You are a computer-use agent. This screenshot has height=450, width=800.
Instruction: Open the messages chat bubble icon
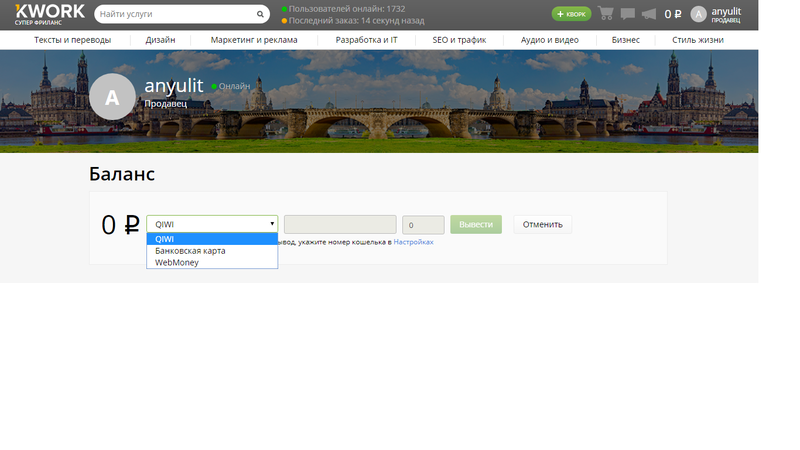click(628, 14)
